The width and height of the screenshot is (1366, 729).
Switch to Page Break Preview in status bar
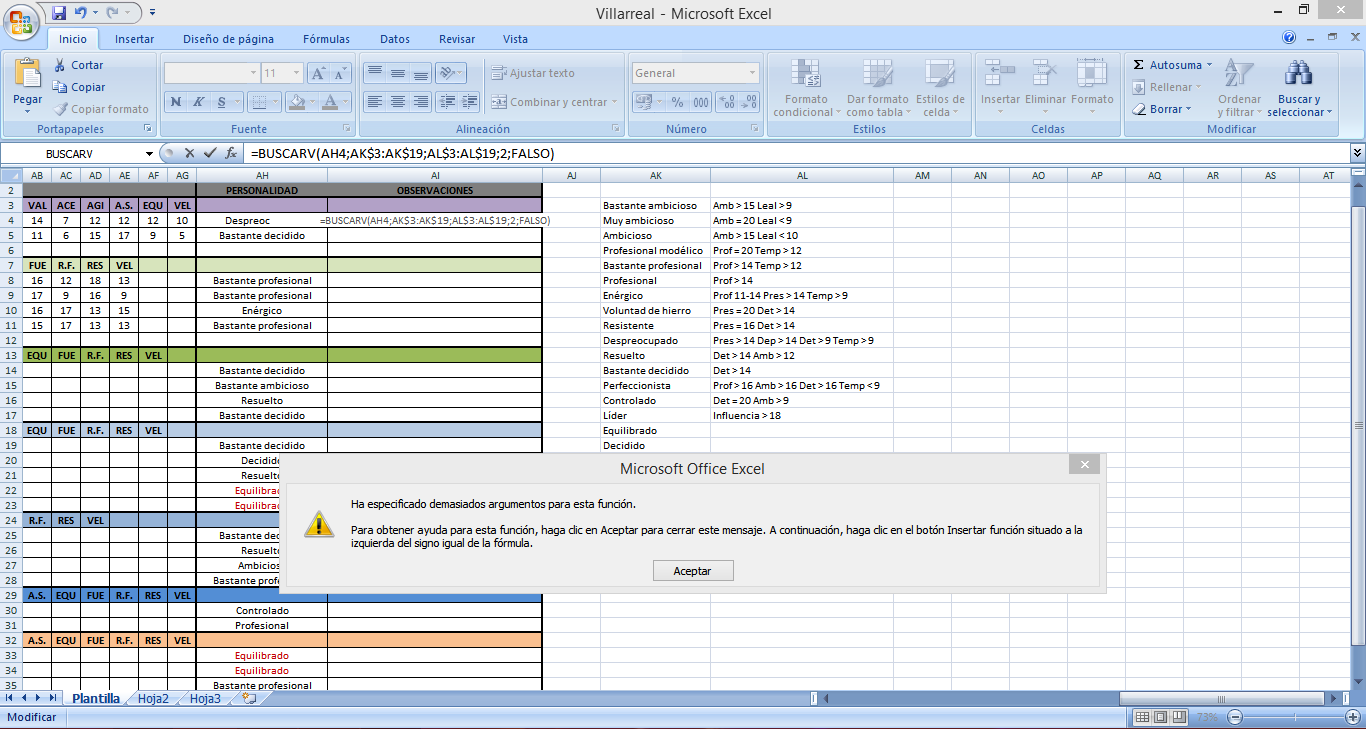tap(1179, 717)
